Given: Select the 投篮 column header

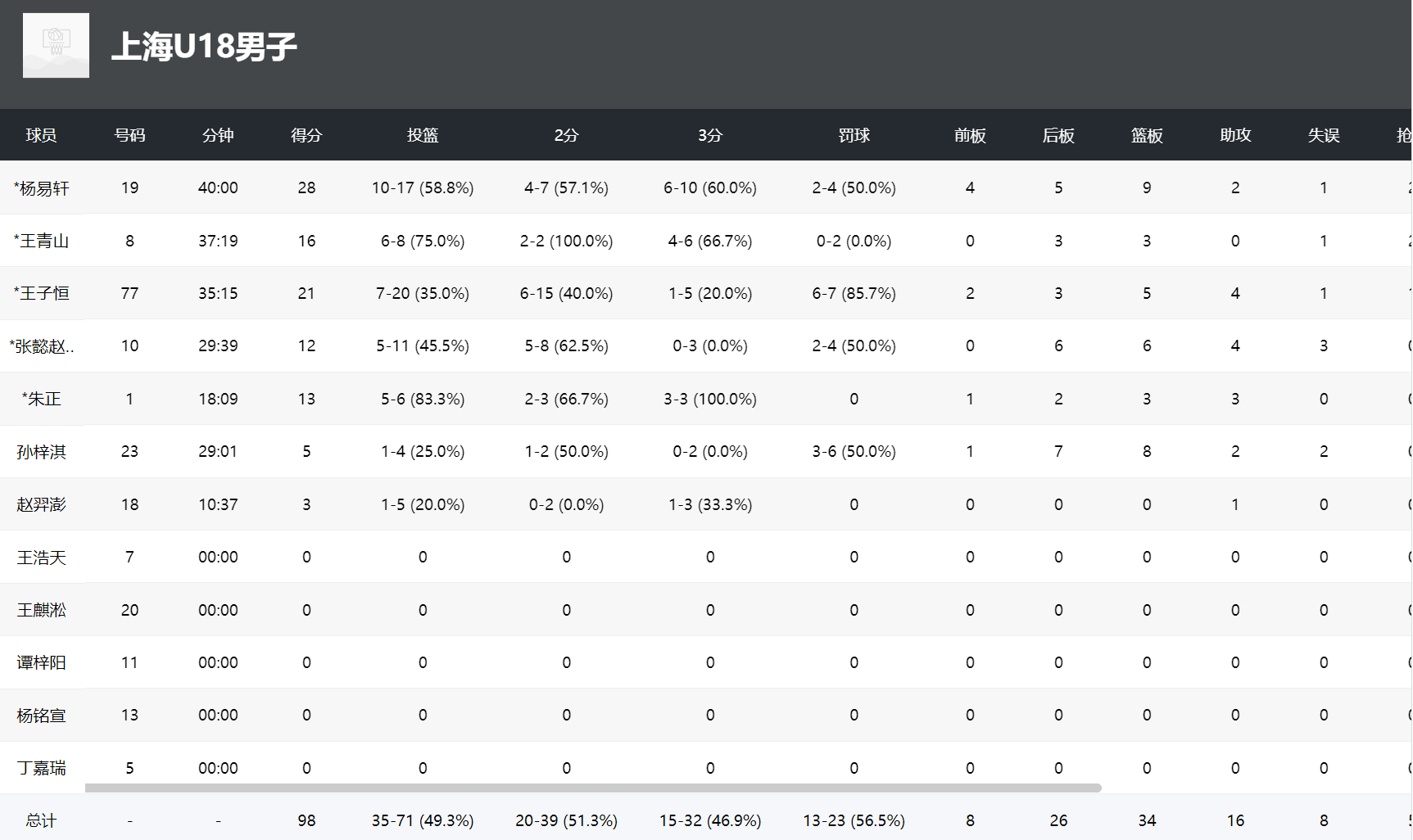Looking at the screenshot, I should pyautogui.click(x=423, y=135).
